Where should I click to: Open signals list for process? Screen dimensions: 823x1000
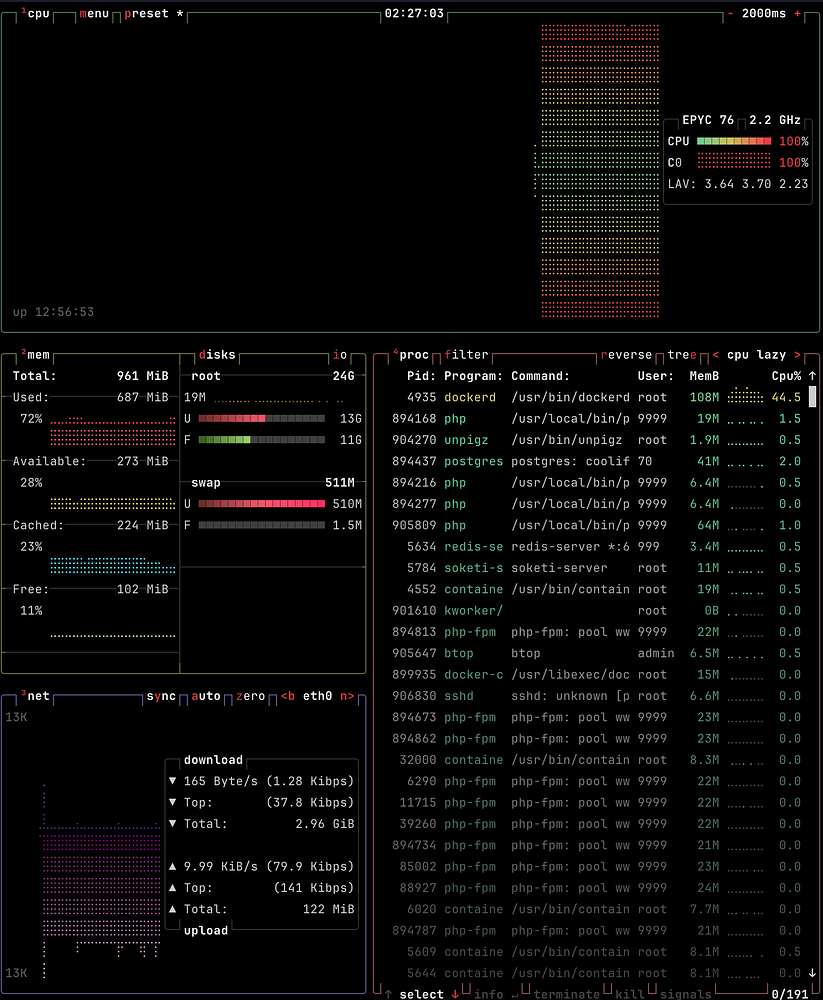click(685, 994)
